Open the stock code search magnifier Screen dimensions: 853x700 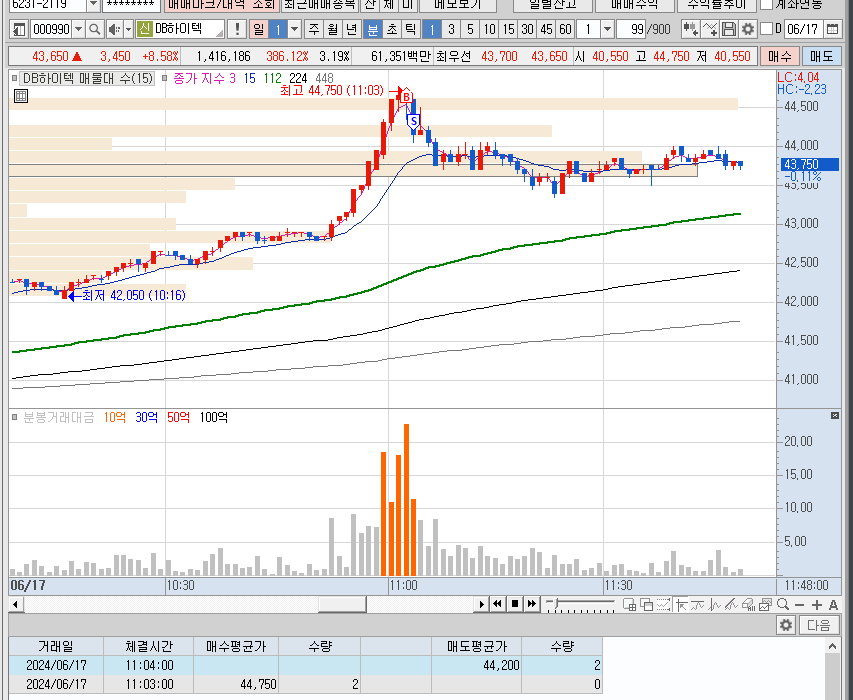coord(95,29)
